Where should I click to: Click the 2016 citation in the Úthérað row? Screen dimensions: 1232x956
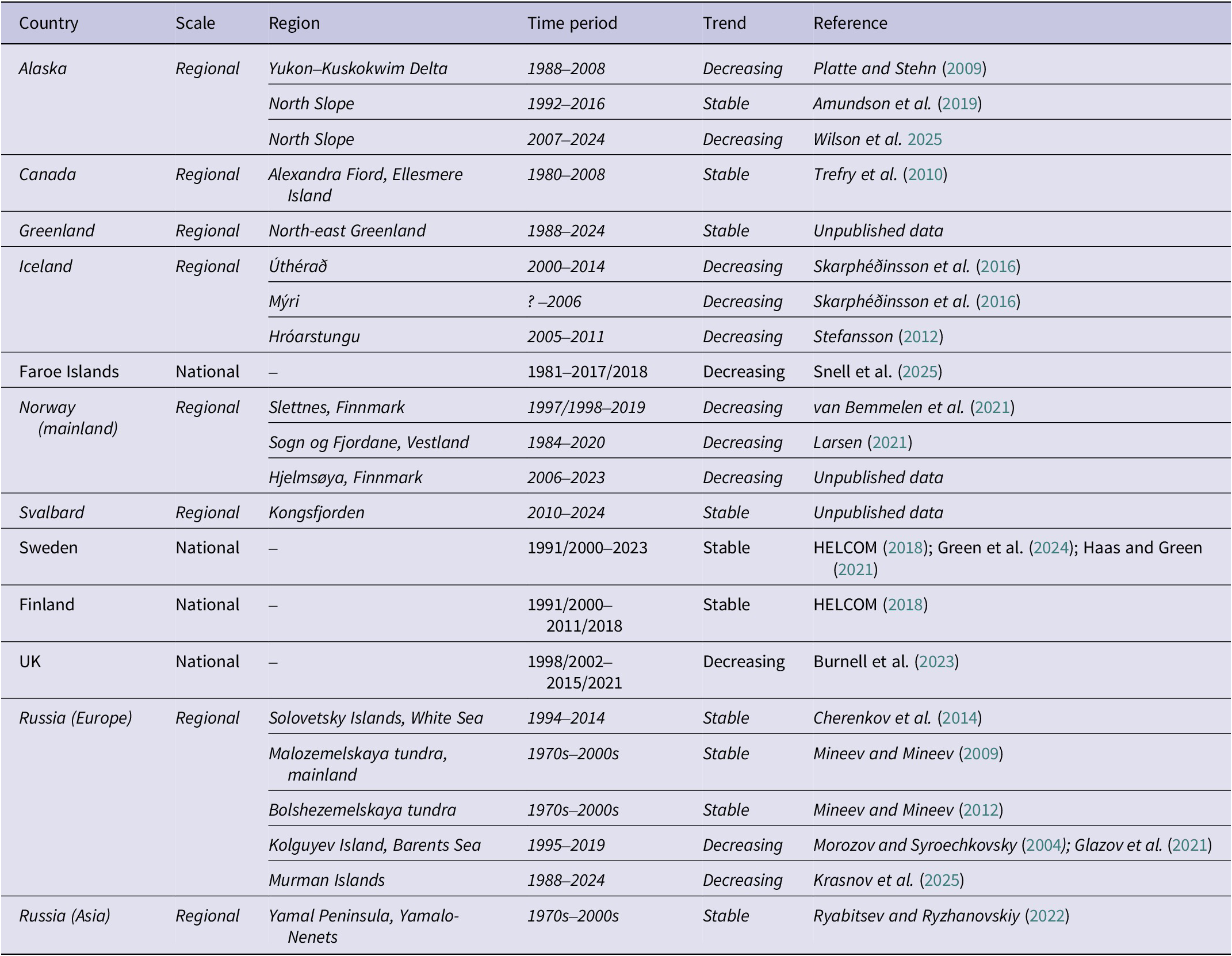[998, 266]
